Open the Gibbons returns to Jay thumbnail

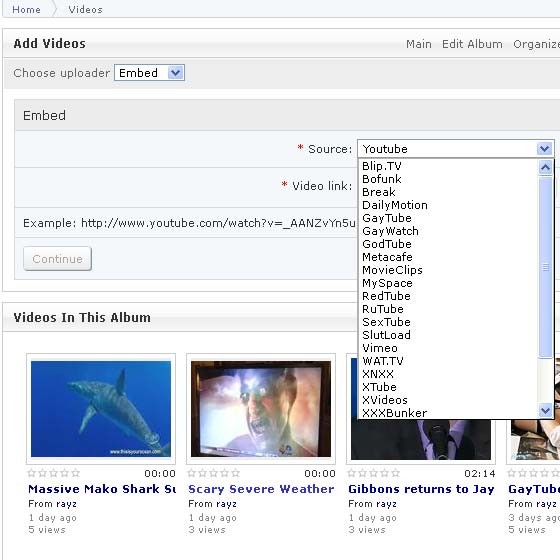coord(421,440)
